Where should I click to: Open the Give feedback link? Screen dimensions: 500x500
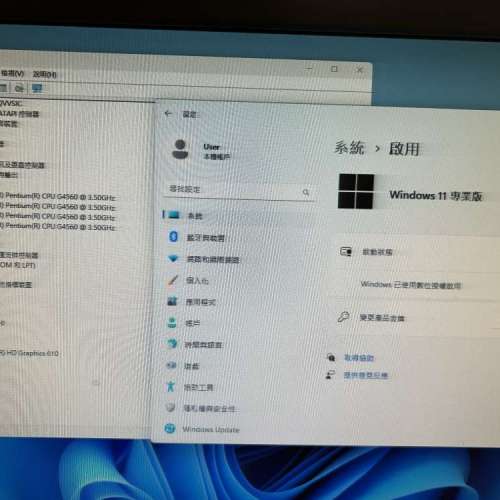(366, 375)
